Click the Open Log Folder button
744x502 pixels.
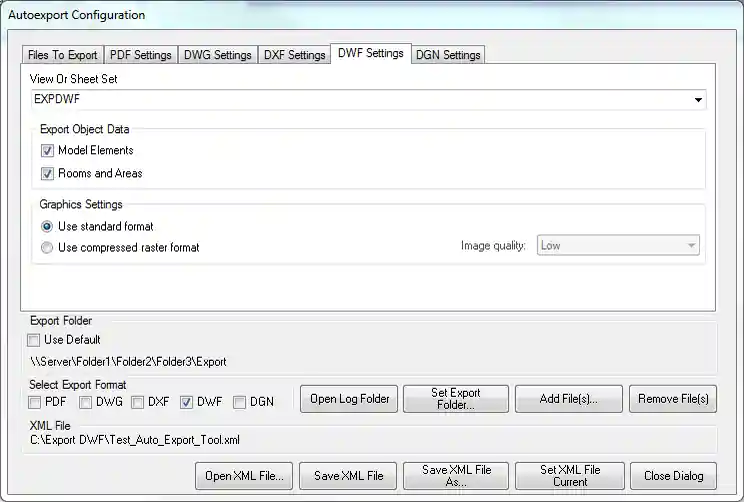[349, 399]
